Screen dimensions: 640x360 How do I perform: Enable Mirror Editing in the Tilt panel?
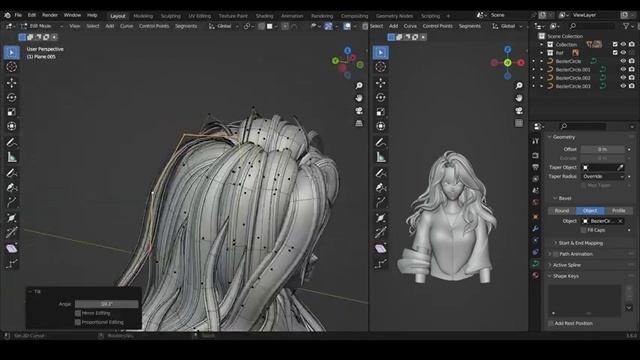[78, 313]
